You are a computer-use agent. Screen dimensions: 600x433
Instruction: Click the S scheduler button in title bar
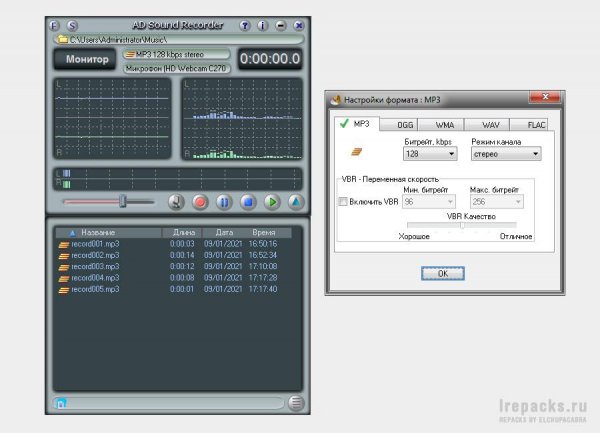(72, 26)
